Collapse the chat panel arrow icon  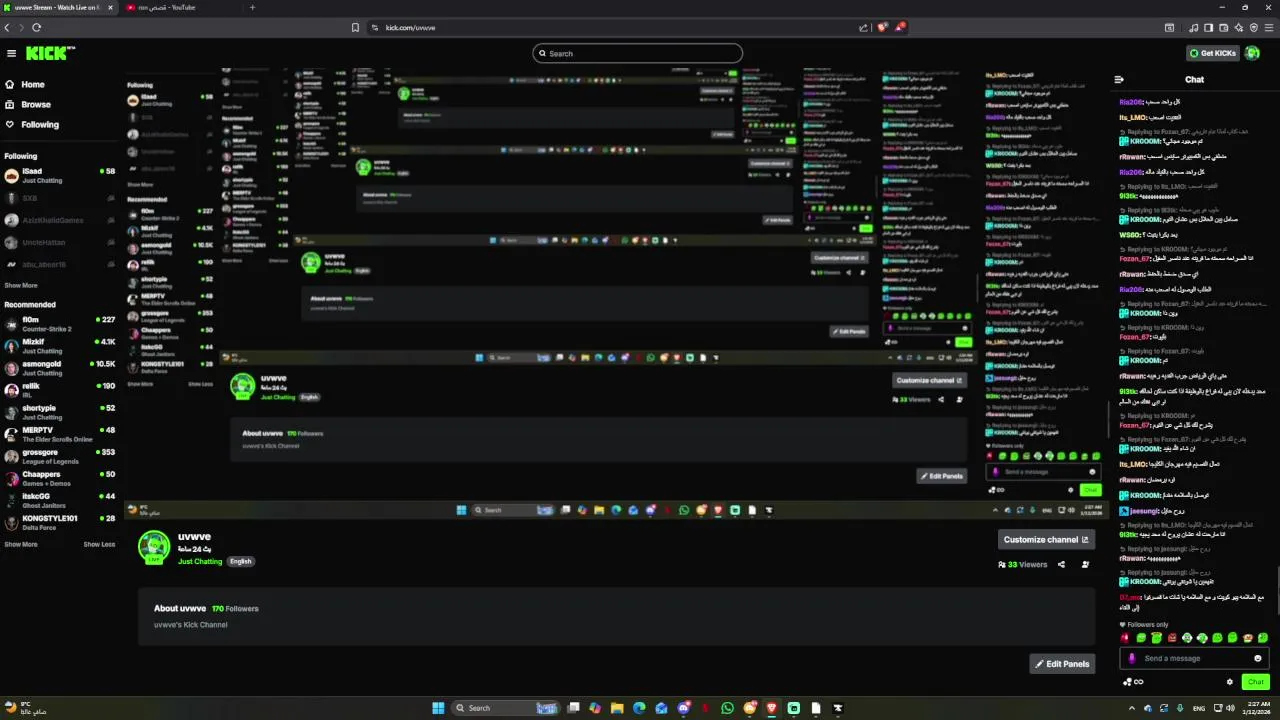tap(1119, 79)
